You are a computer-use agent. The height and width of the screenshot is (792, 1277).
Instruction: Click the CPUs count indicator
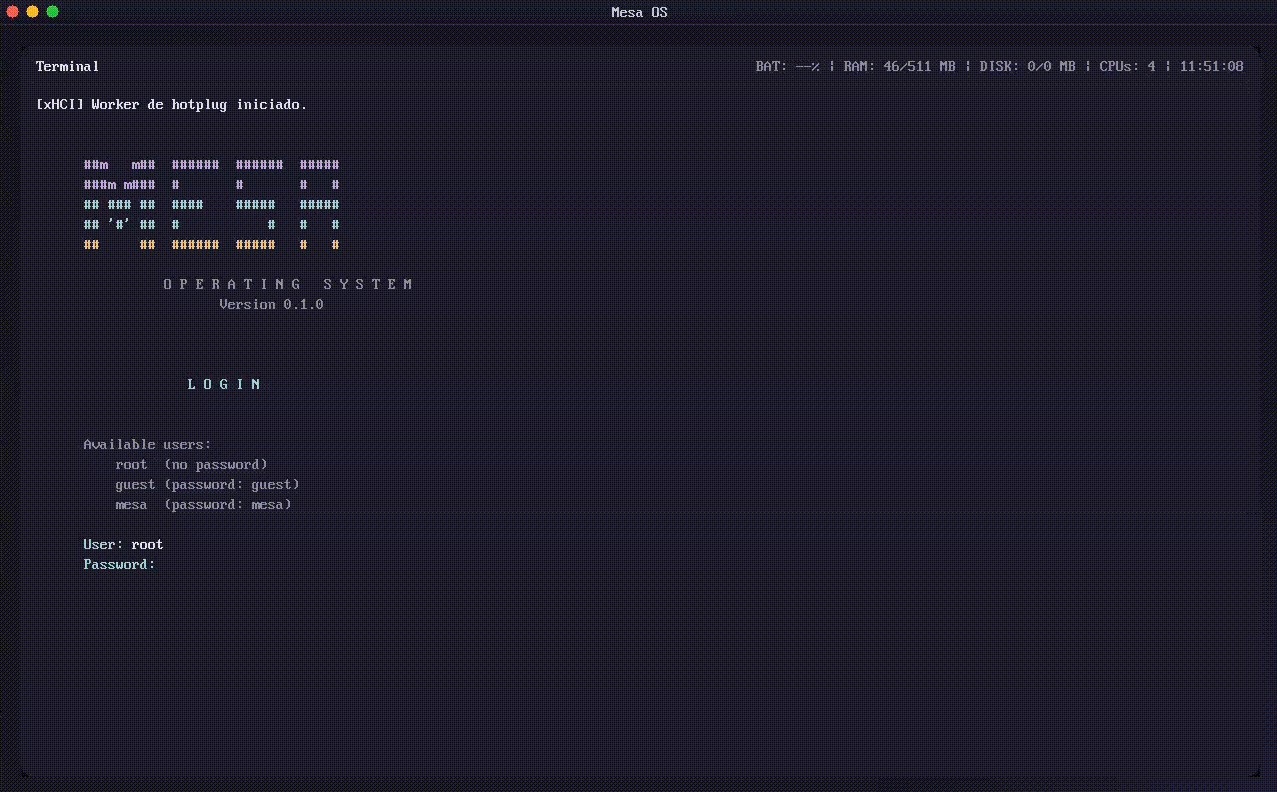[x=1127, y=67]
